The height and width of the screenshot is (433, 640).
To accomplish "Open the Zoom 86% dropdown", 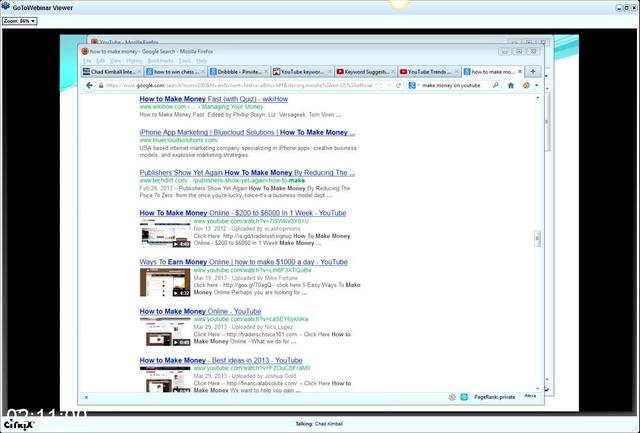I will (20, 21).
